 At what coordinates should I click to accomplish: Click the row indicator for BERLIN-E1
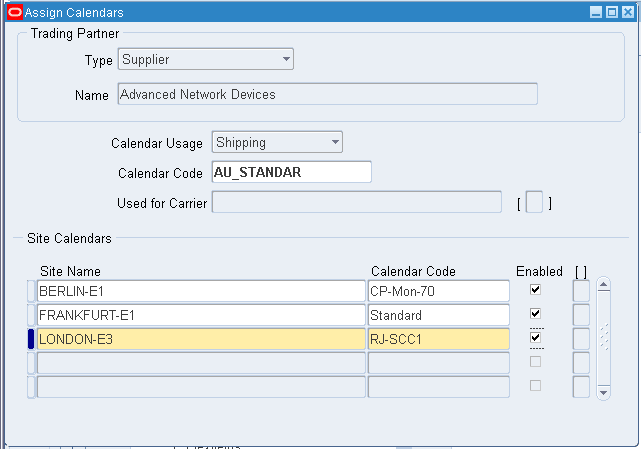point(31,291)
